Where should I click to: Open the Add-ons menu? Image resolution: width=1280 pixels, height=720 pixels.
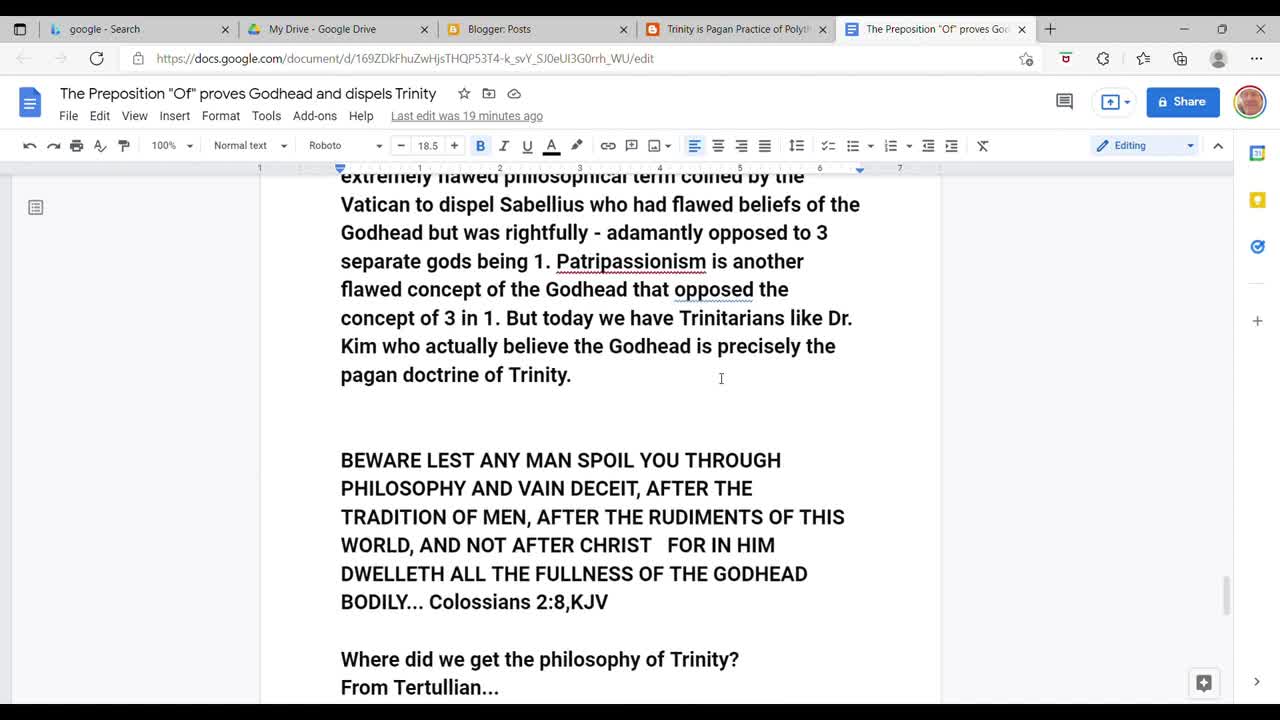coord(315,116)
